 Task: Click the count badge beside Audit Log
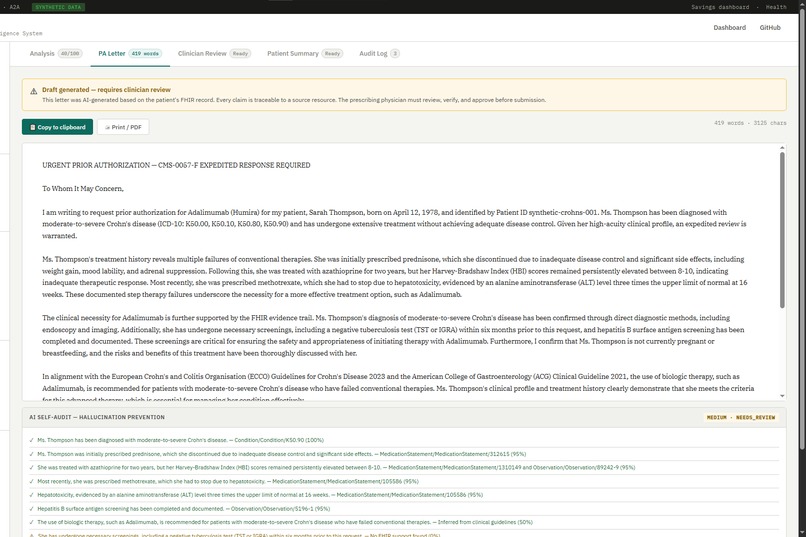tap(395, 53)
